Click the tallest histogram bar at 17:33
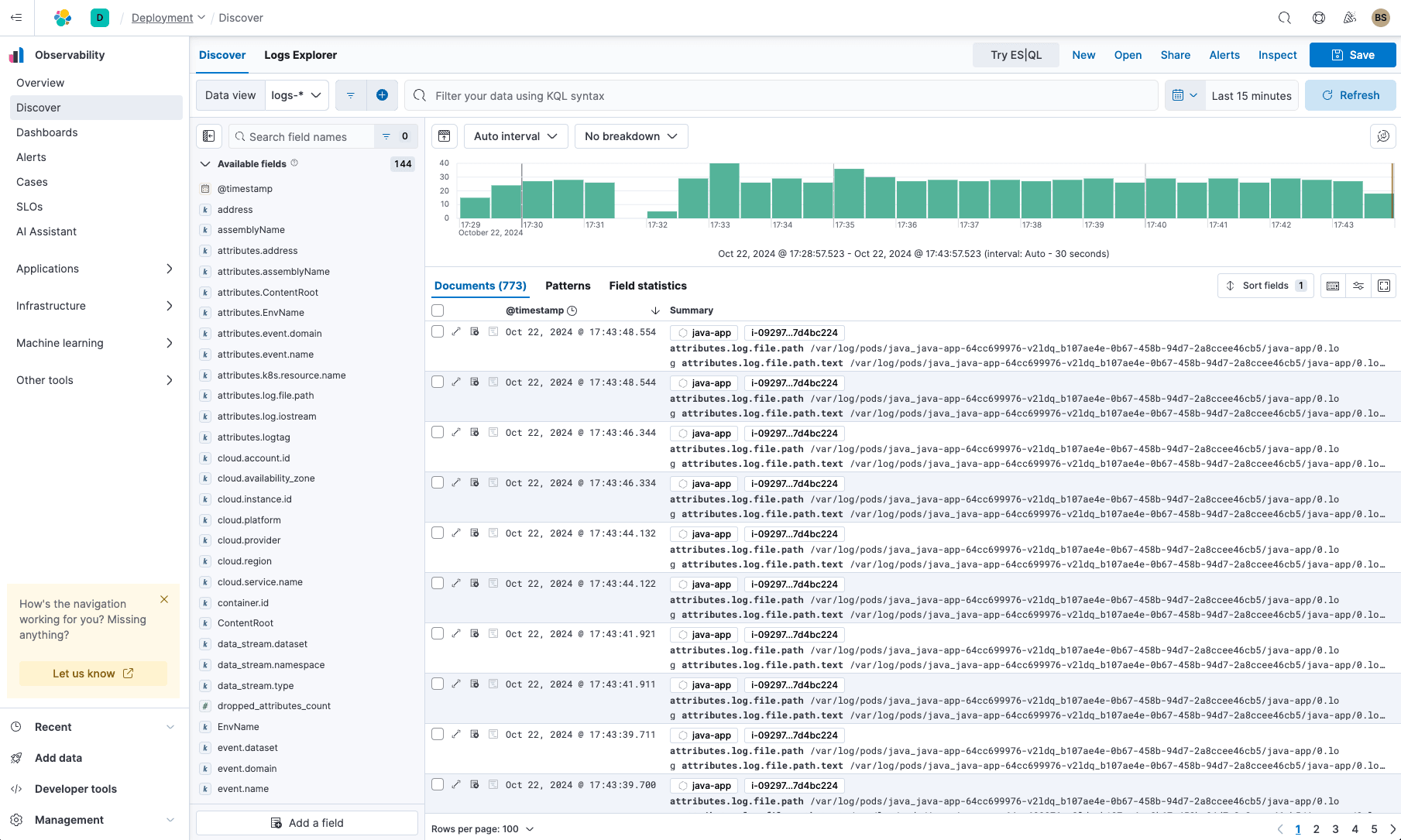The height and width of the screenshot is (840, 1401). point(724,190)
